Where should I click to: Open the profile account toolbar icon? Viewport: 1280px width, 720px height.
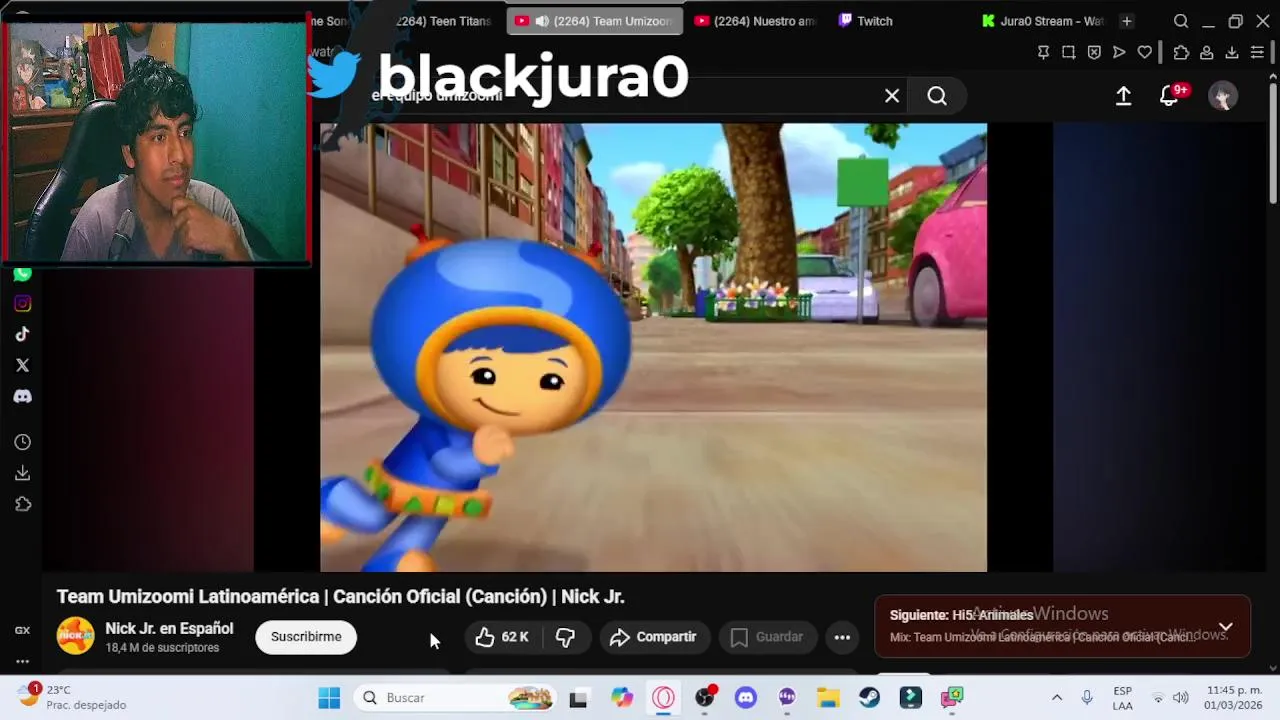tap(1206, 52)
